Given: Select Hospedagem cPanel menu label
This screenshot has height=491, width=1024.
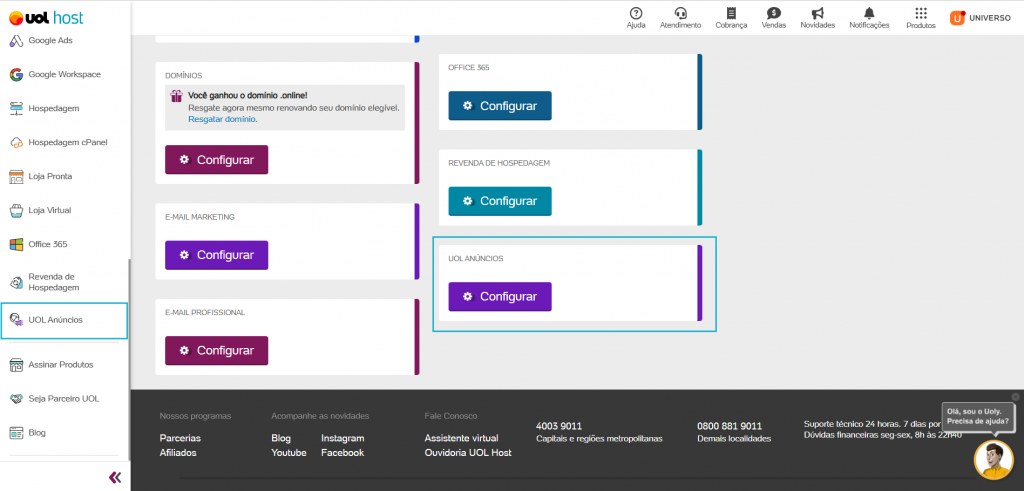Looking at the screenshot, I should 68,142.
